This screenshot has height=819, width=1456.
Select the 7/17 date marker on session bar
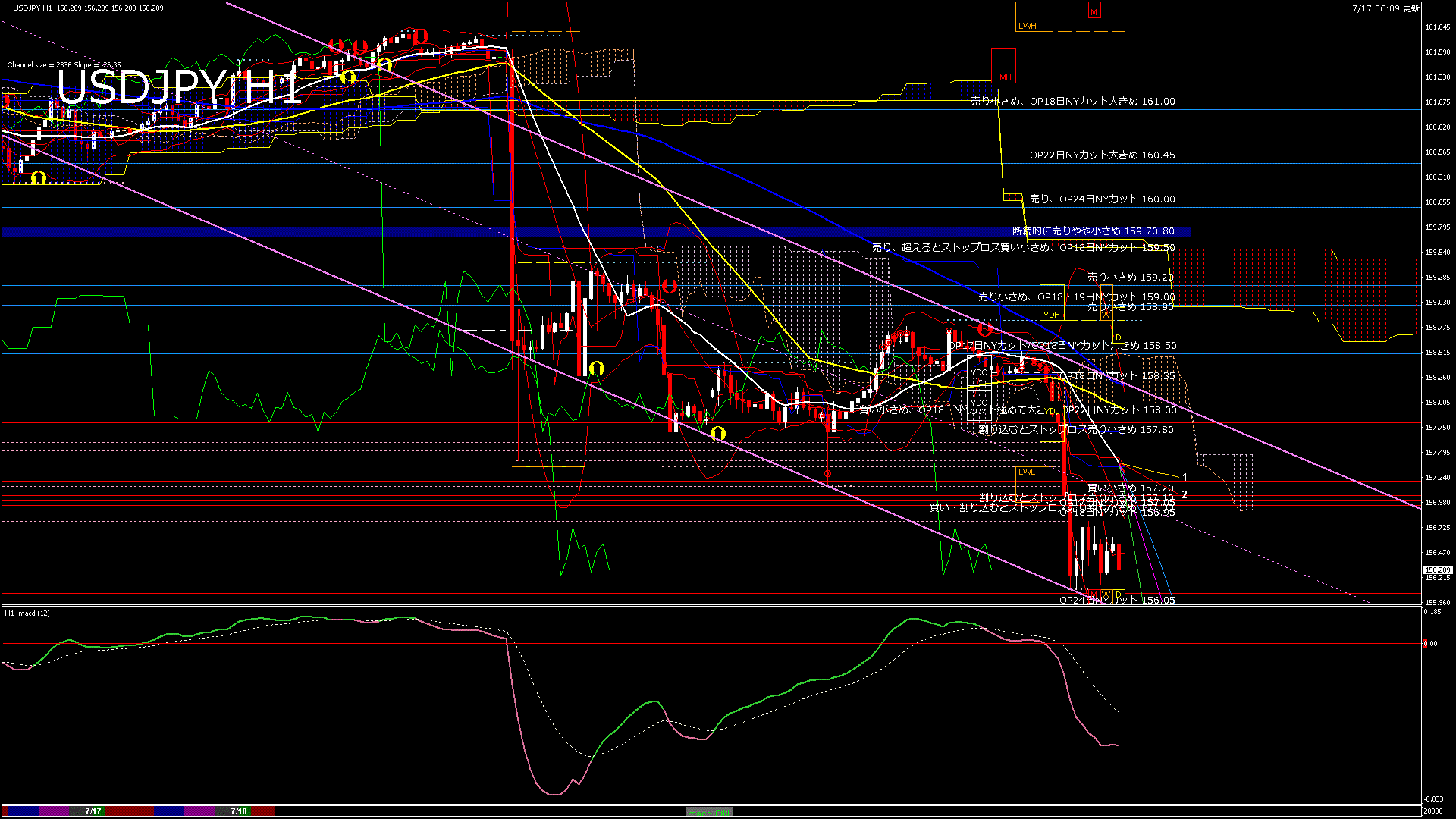[93, 811]
